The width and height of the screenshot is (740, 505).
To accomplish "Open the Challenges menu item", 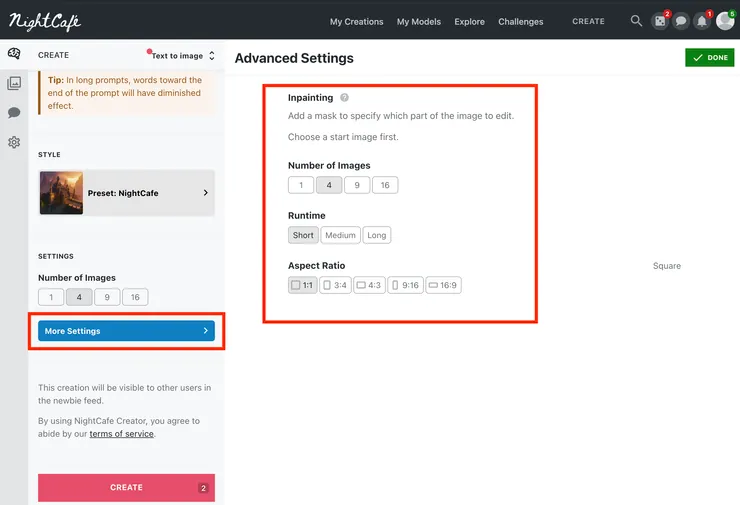I will point(521,21).
